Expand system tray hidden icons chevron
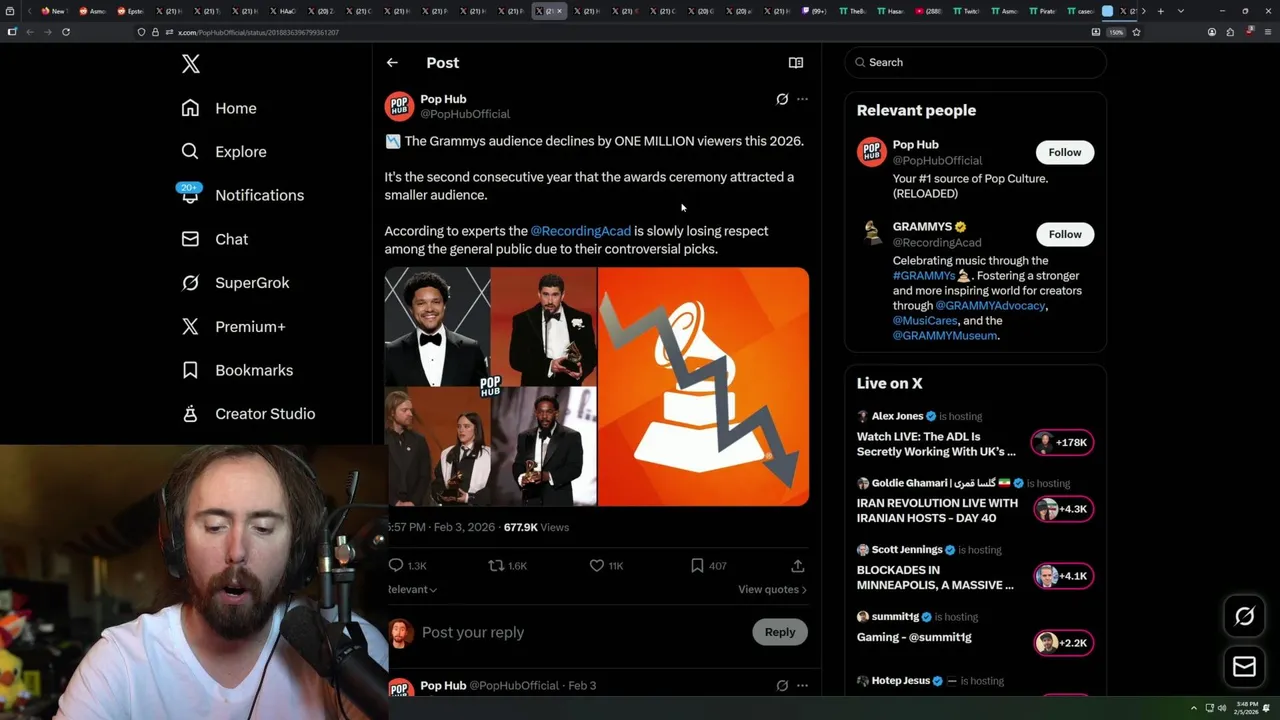This screenshot has width=1280, height=720. pos(1194,708)
